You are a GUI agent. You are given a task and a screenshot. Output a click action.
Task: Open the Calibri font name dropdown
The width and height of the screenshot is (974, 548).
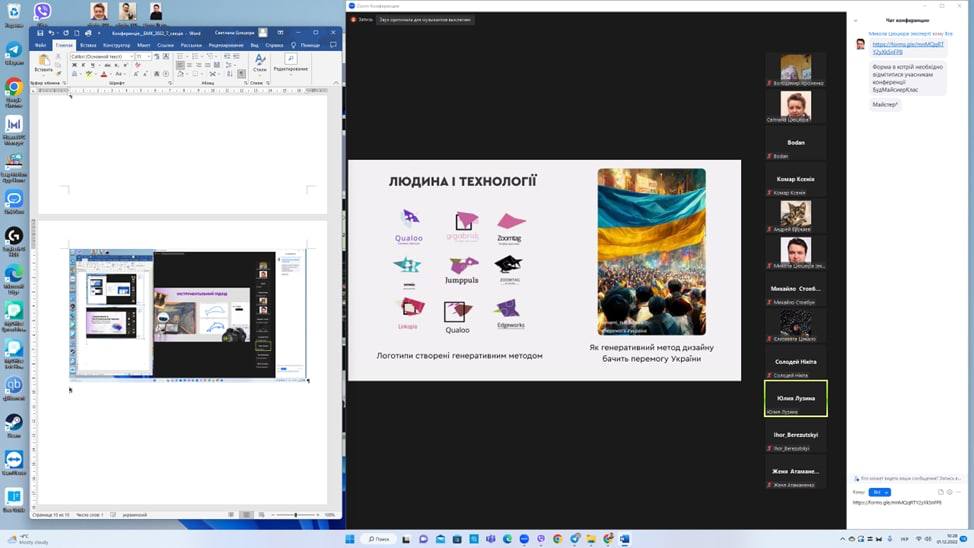tap(132, 57)
